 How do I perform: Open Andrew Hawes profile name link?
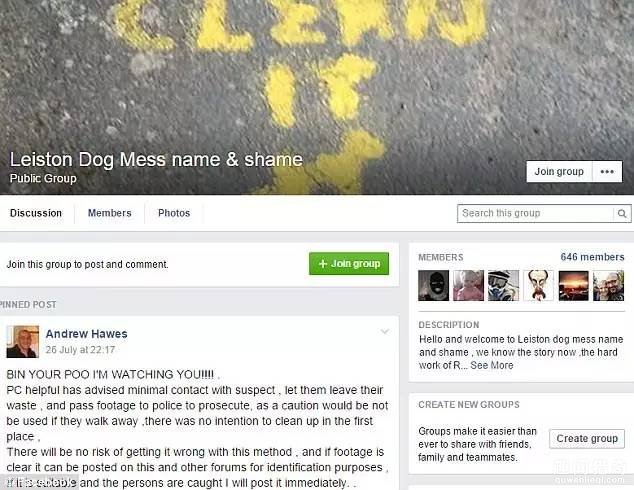click(87, 334)
